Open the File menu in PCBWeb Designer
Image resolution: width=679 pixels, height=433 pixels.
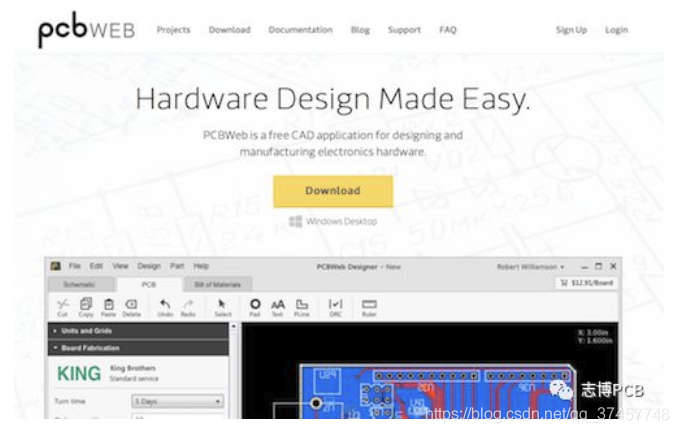[x=74, y=266]
